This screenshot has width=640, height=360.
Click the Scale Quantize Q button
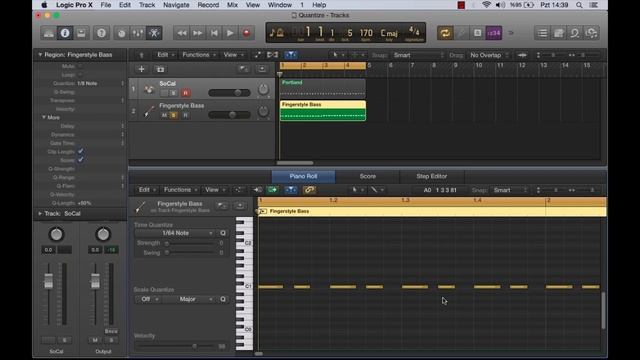click(223, 299)
